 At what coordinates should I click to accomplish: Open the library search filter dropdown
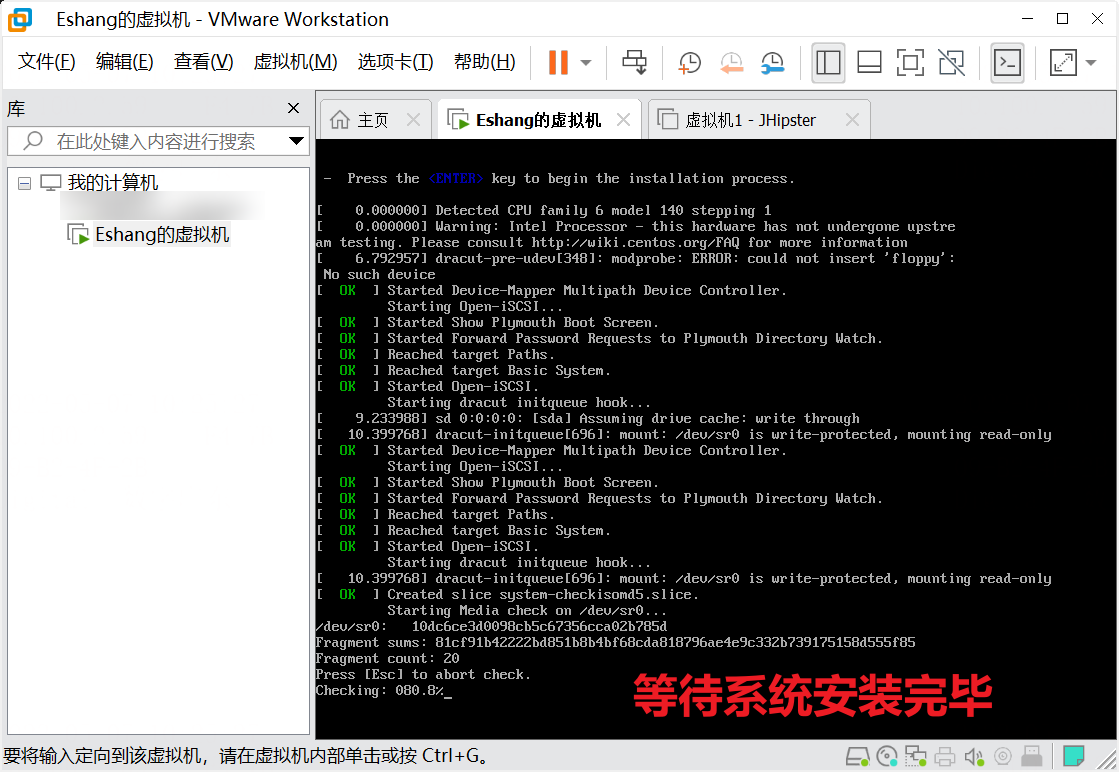296,141
